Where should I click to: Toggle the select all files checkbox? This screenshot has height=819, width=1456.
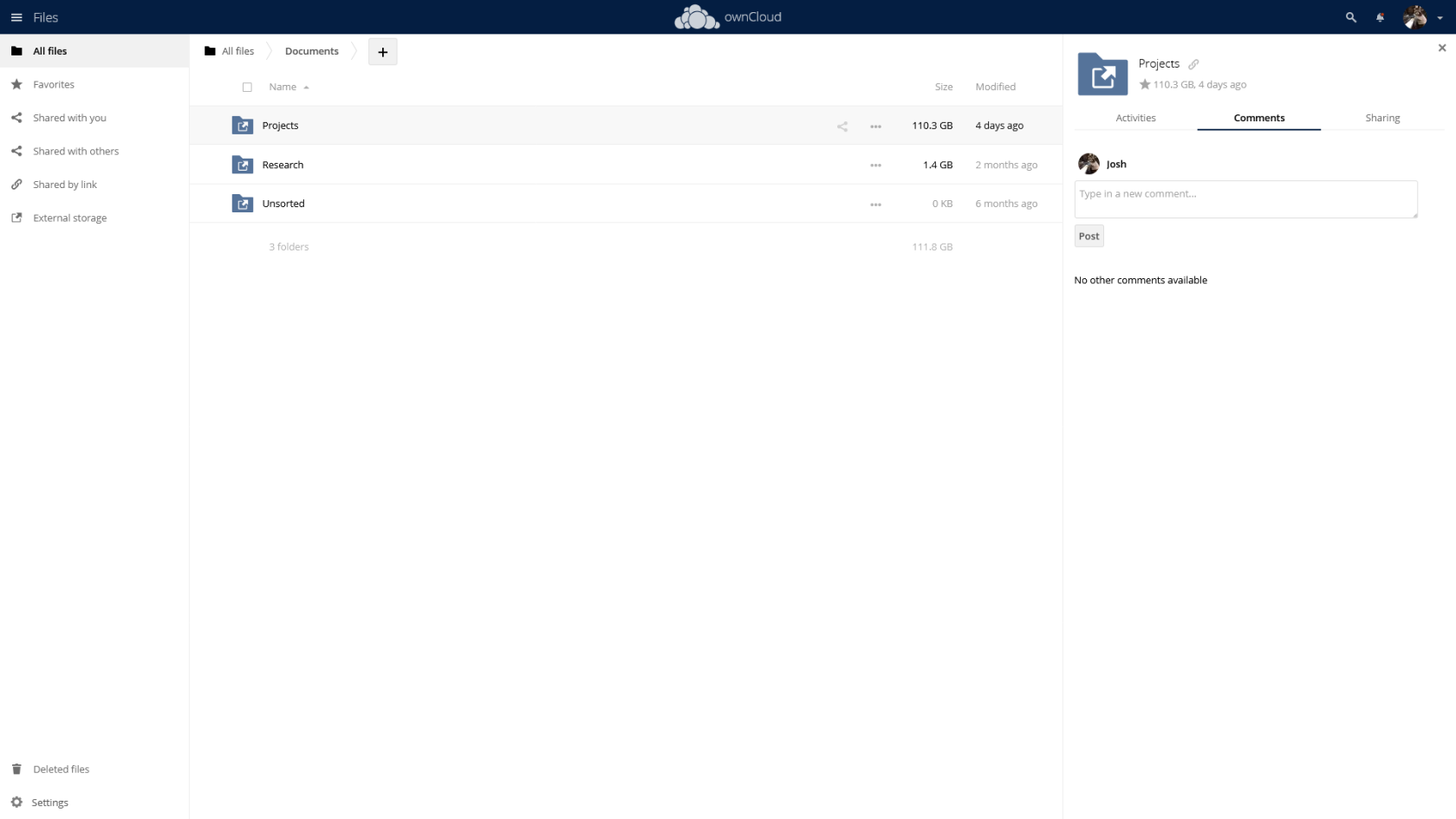(247, 88)
